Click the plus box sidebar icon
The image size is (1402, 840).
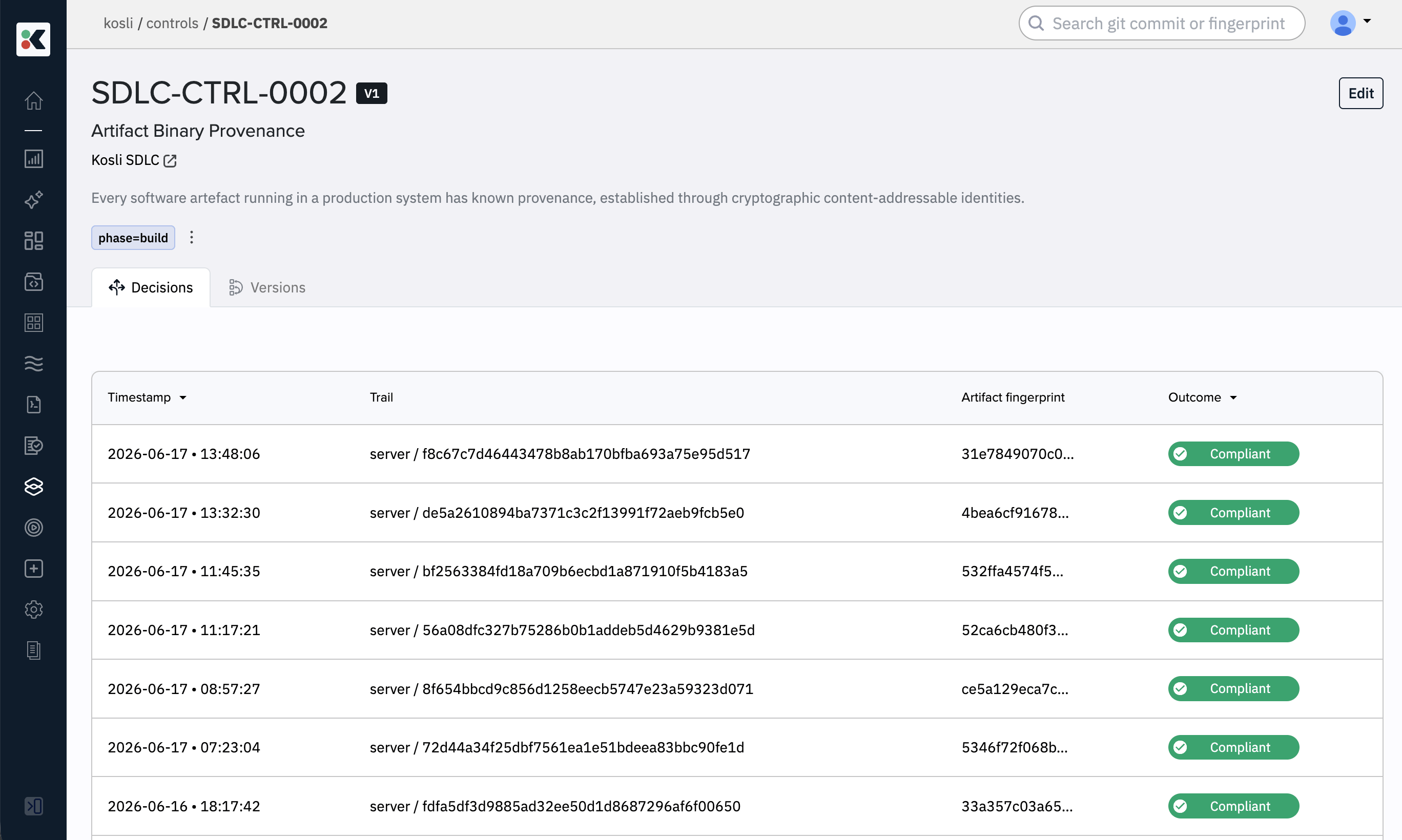pos(33,569)
